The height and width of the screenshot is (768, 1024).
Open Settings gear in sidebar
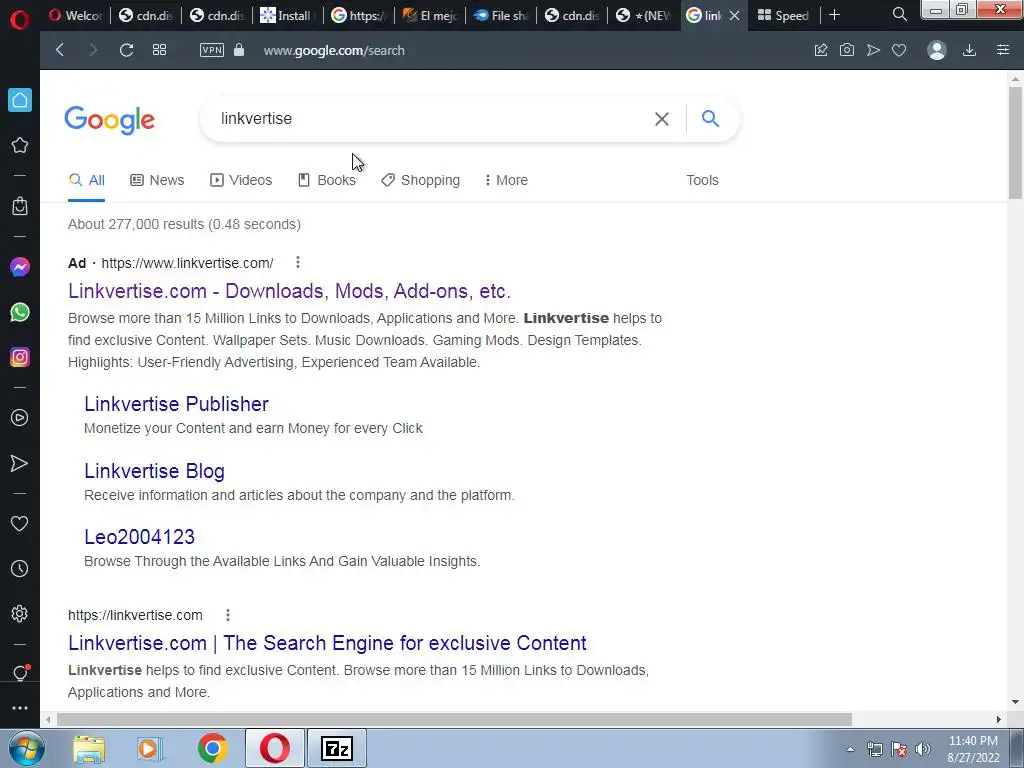click(x=20, y=614)
